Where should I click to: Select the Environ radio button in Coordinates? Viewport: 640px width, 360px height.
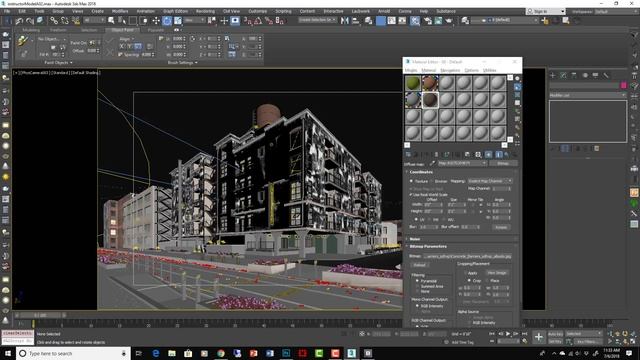(x=431, y=181)
